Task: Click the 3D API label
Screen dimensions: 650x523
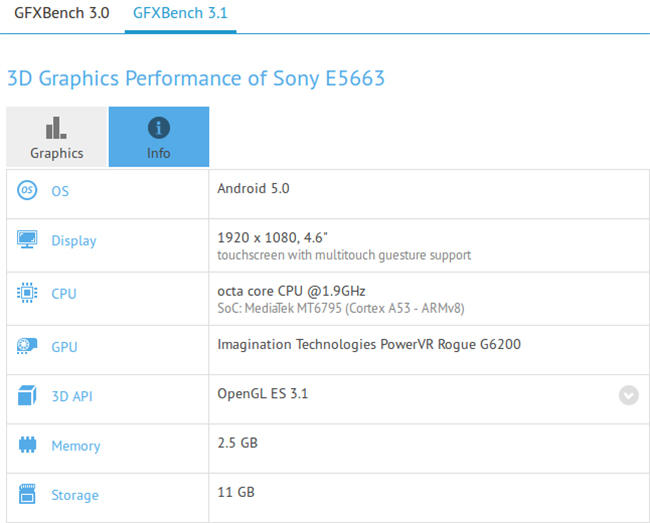Action: click(72, 397)
